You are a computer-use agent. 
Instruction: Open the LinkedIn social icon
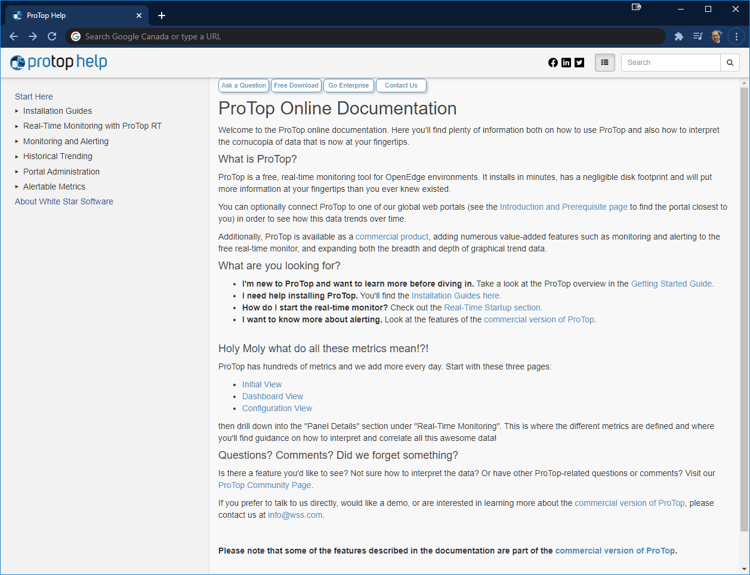click(x=566, y=63)
